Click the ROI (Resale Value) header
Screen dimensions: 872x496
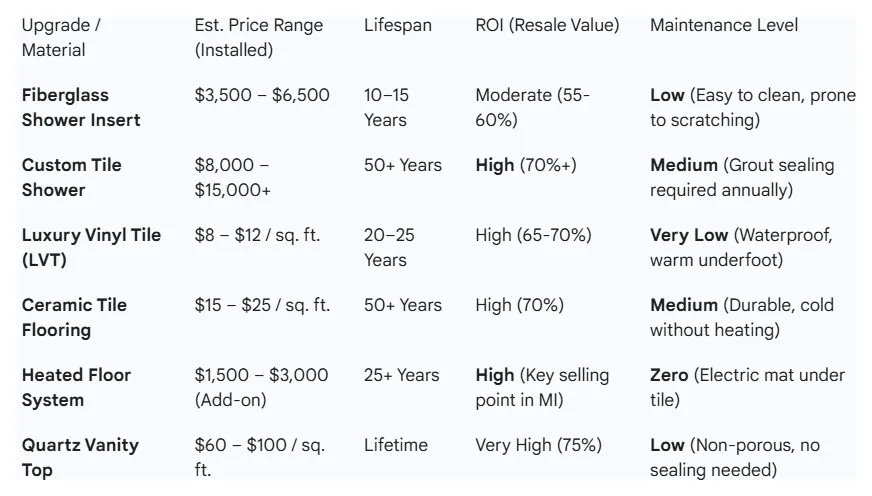pos(547,25)
